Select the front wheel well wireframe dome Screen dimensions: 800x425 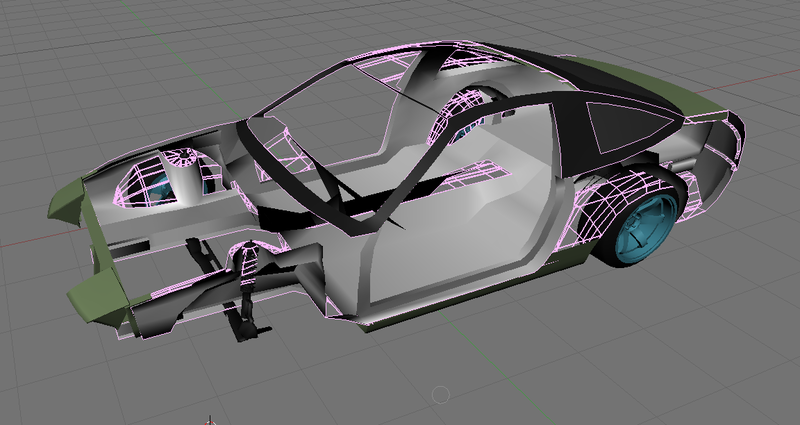click(148, 184)
